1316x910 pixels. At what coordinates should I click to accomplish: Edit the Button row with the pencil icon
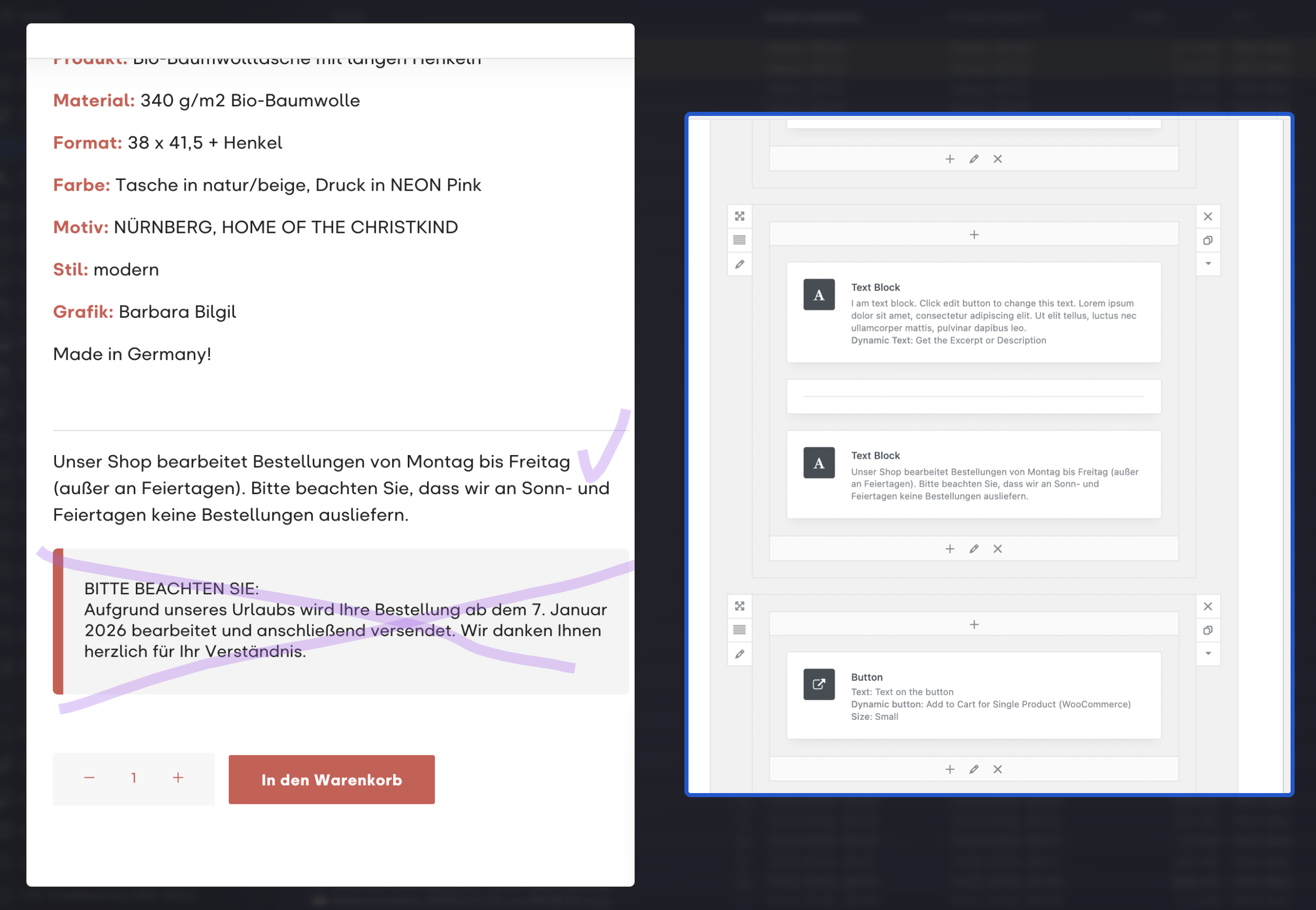(x=739, y=654)
